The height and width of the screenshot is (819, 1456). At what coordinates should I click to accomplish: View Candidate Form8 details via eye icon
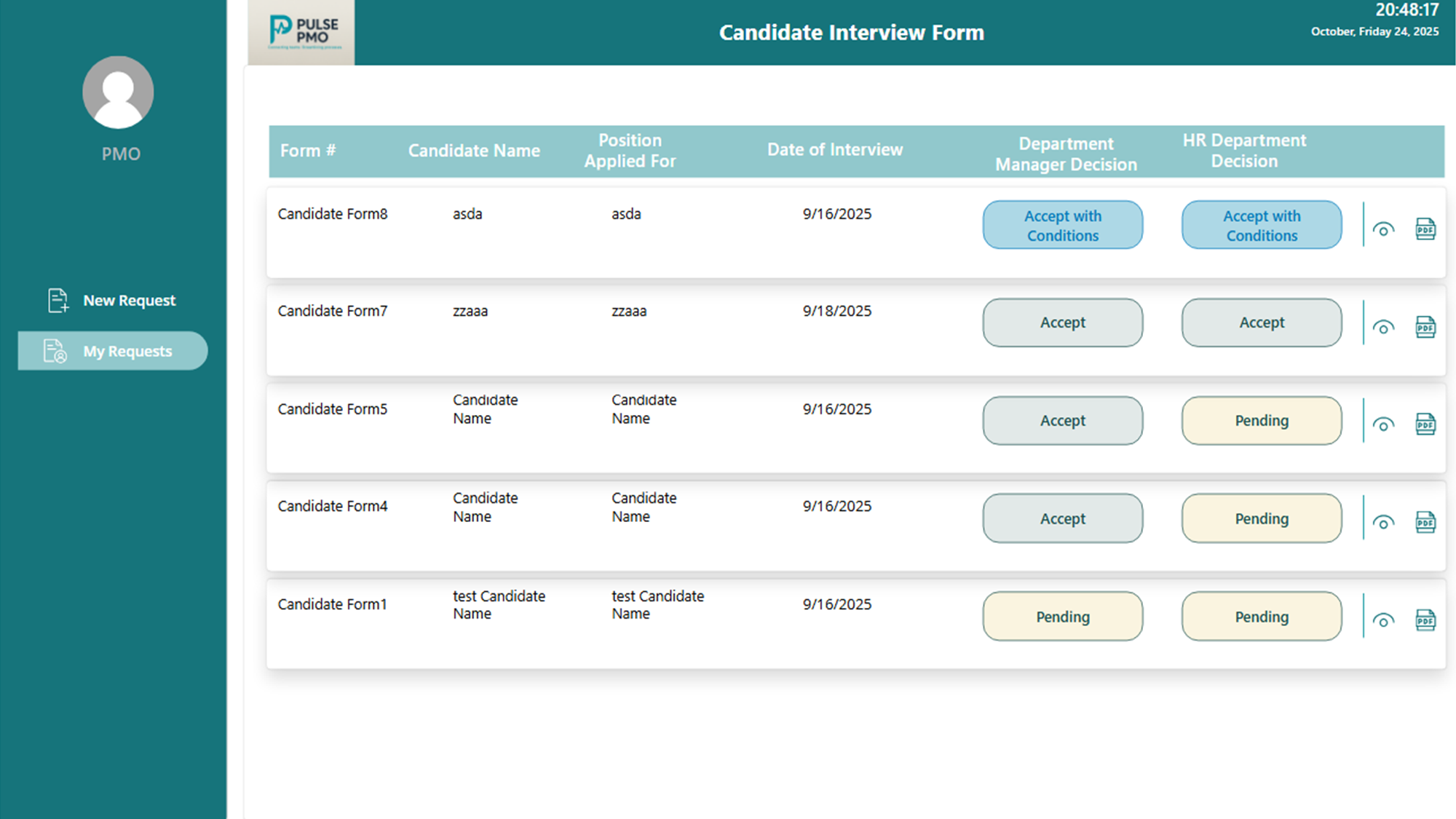click(x=1383, y=228)
